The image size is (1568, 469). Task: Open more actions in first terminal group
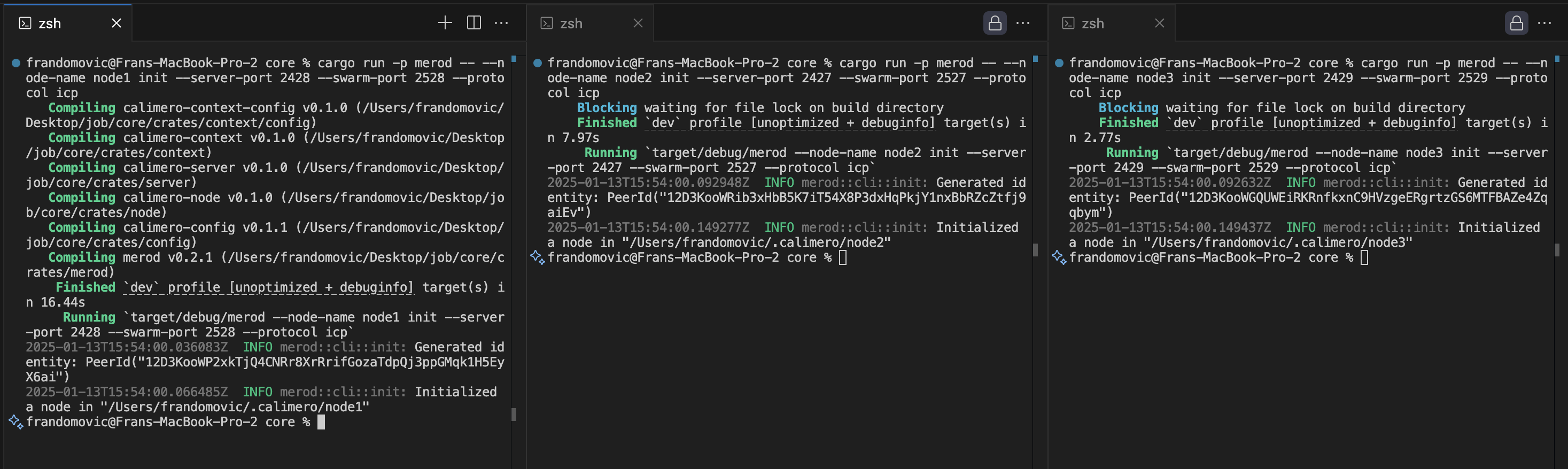click(x=502, y=23)
